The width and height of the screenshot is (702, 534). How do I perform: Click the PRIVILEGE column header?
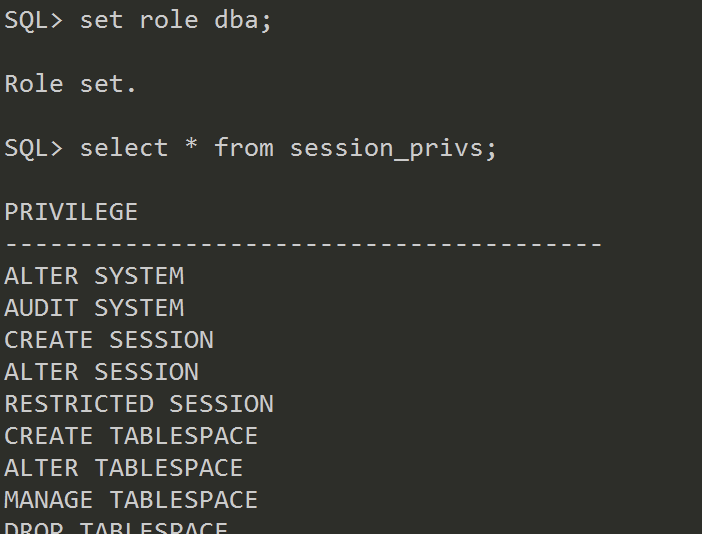71,212
